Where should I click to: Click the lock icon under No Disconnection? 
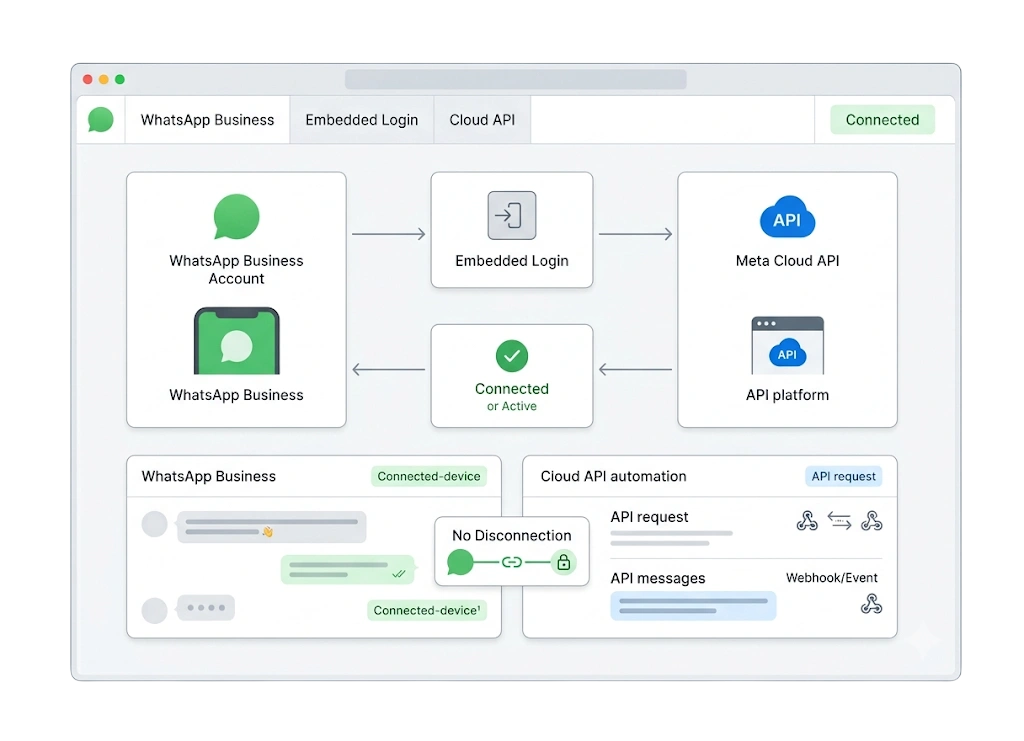point(563,562)
